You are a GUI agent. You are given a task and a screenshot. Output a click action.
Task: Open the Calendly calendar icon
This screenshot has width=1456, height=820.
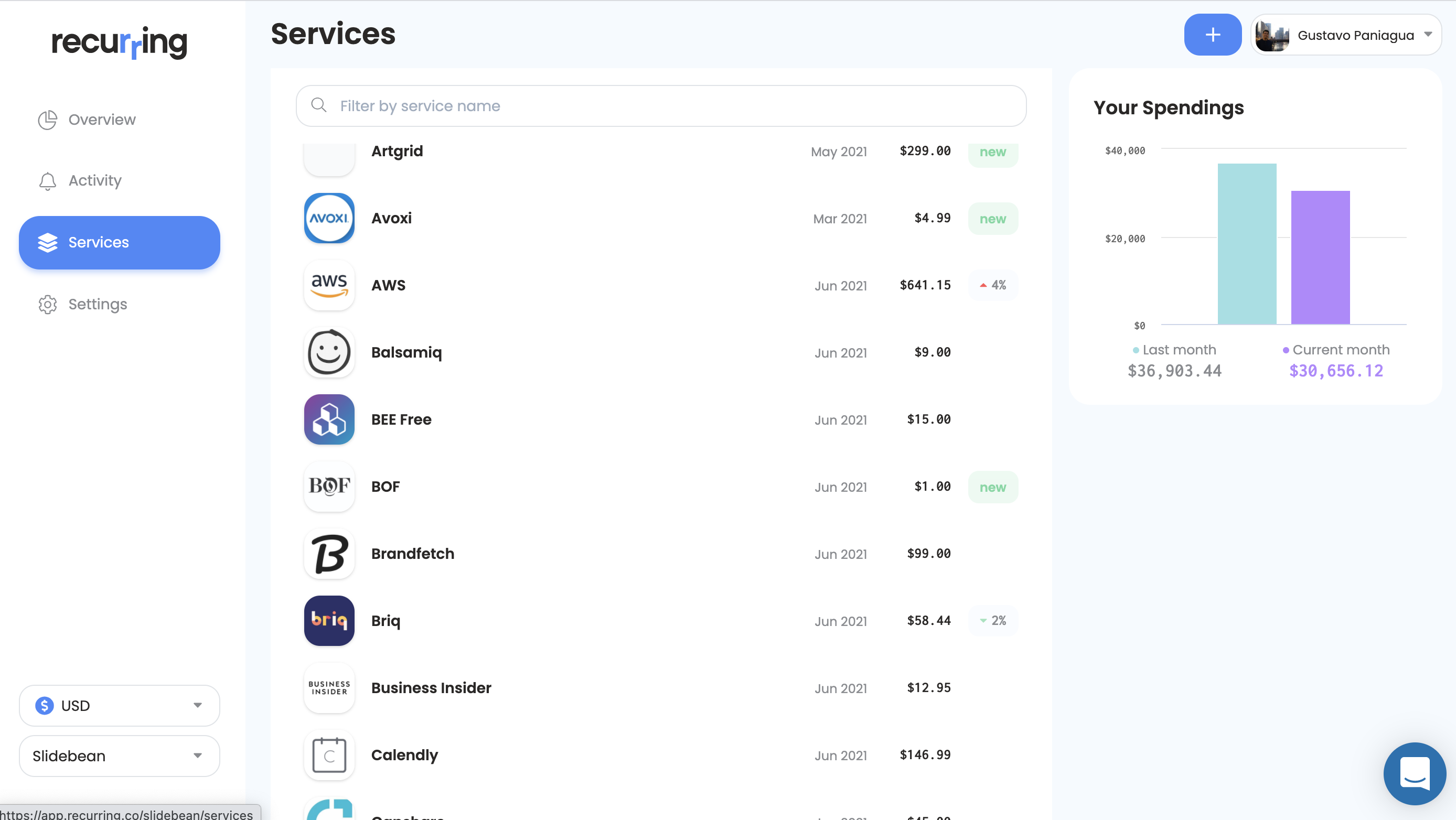[x=329, y=754]
